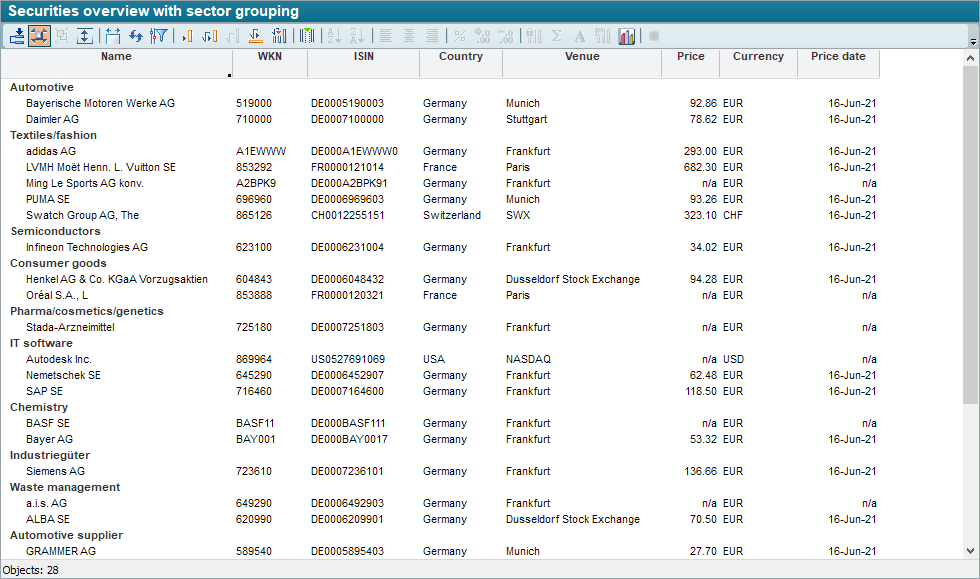Screen dimensions: 980x579
Task: Open the filter funnel tool
Action: click(158, 36)
